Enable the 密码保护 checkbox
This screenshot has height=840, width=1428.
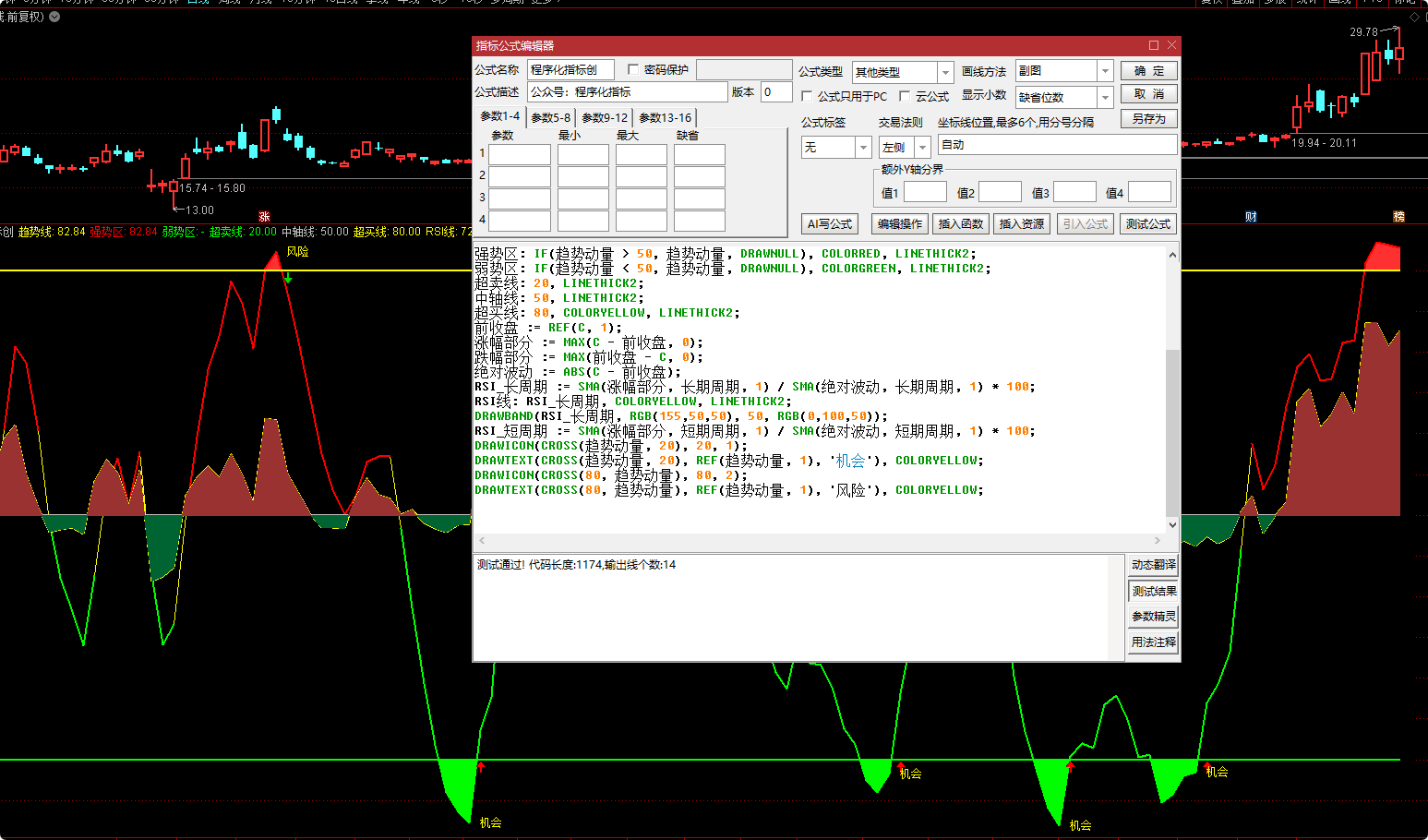coord(633,69)
